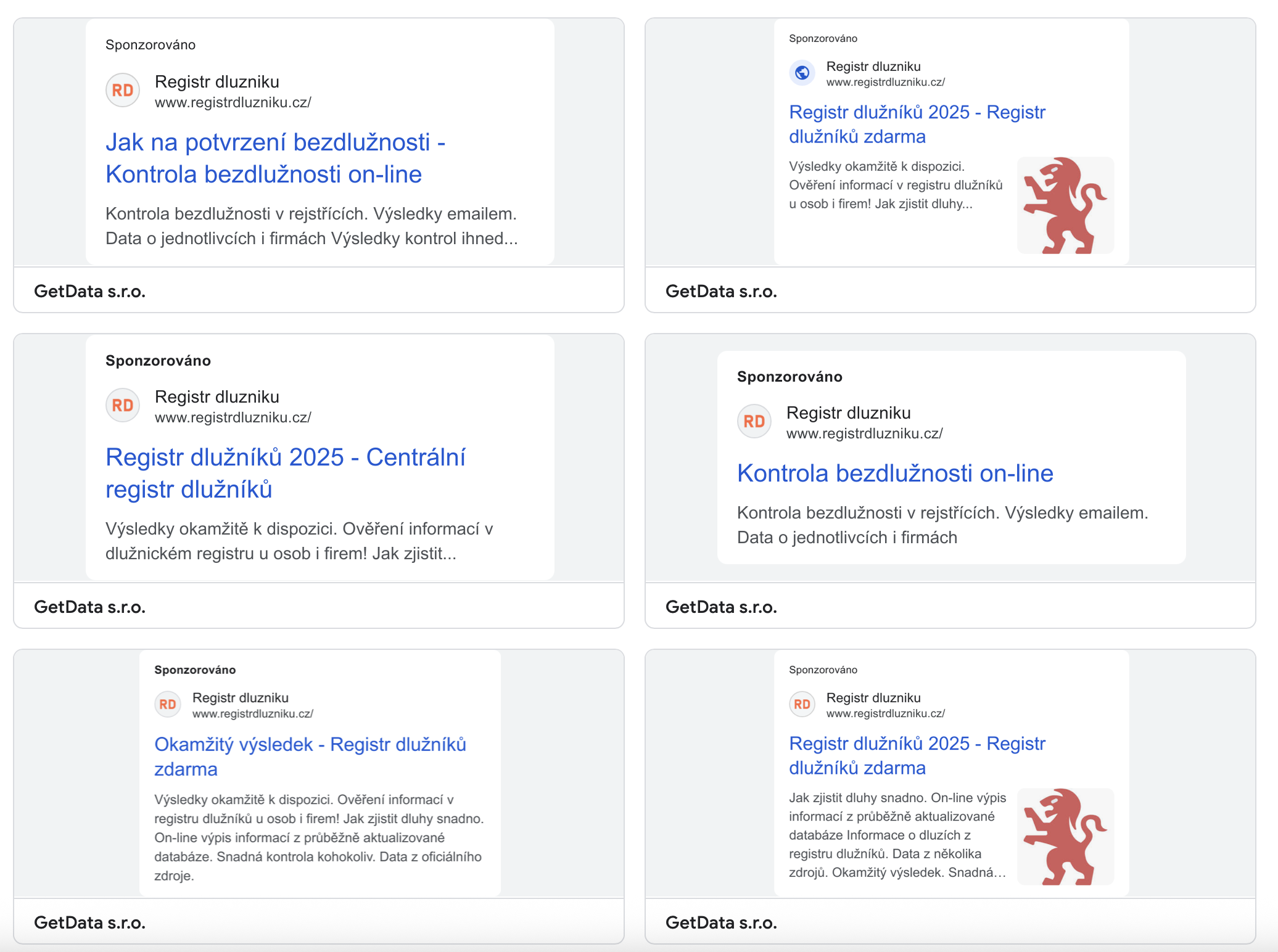Click the www.registrdluzniku.cz/ URL in the 'Jak na potvrzení' ad
Screen dimensions: 1278x952
pyautogui.click(x=233, y=102)
